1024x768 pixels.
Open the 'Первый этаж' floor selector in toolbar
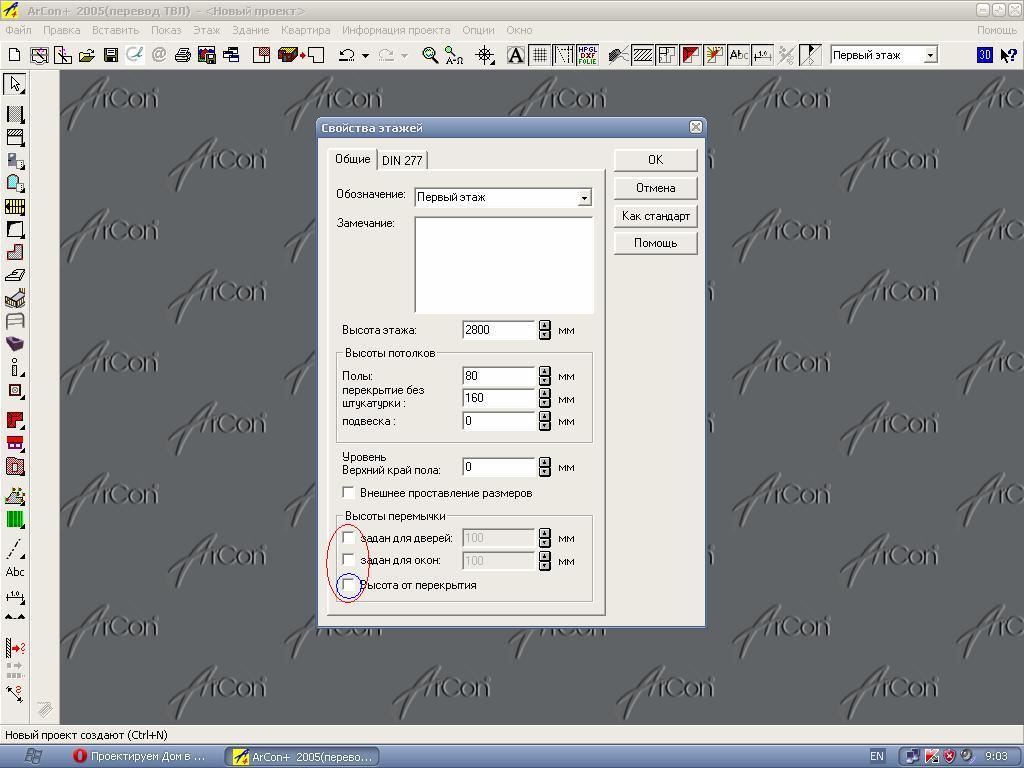tap(931, 56)
